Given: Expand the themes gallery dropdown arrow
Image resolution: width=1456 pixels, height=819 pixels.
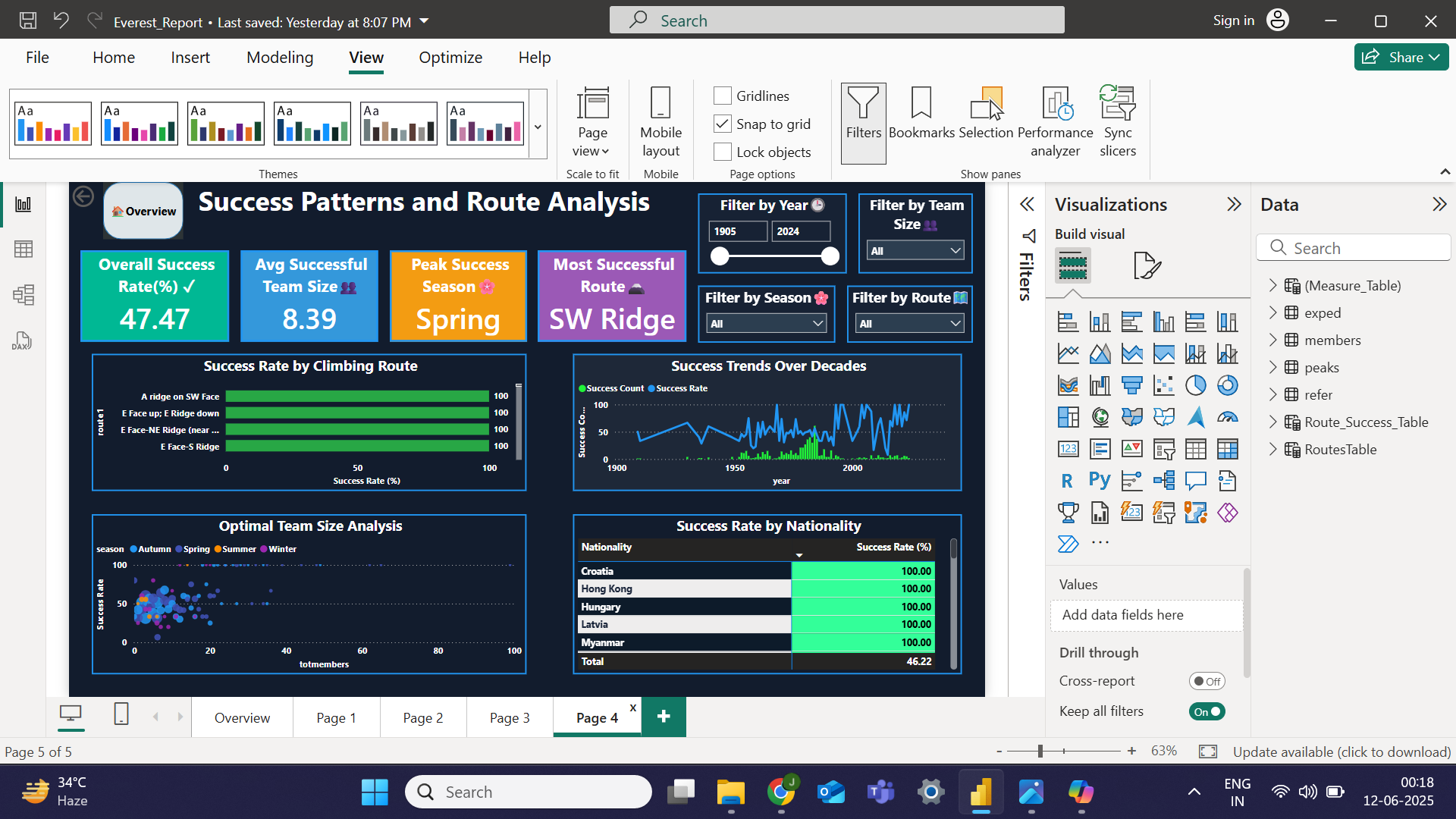Looking at the screenshot, I should click(x=538, y=127).
